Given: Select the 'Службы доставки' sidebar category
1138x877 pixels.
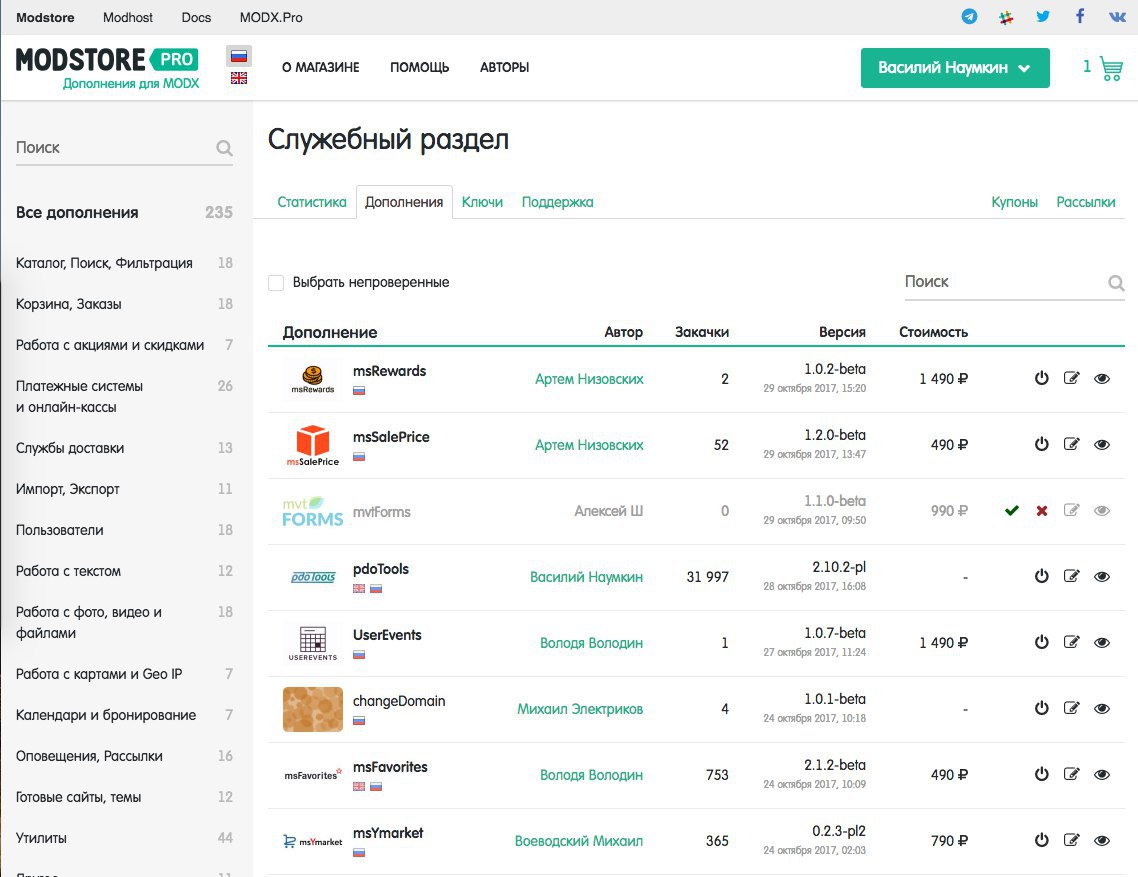Looking at the screenshot, I should click(70, 448).
